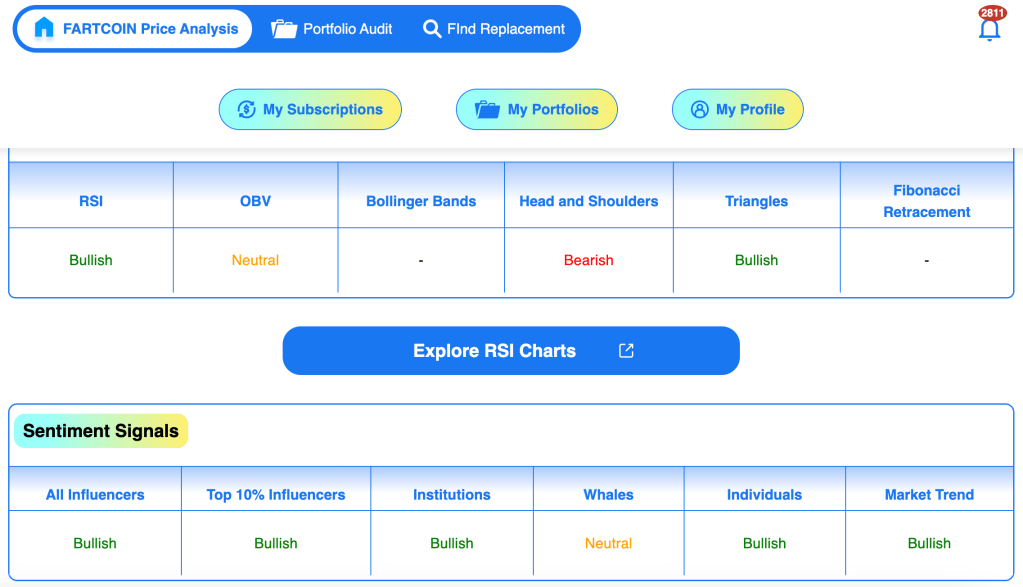The height and width of the screenshot is (587, 1023).
Task: Open the notifications bell icon
Action: click(x=989, y=30)
